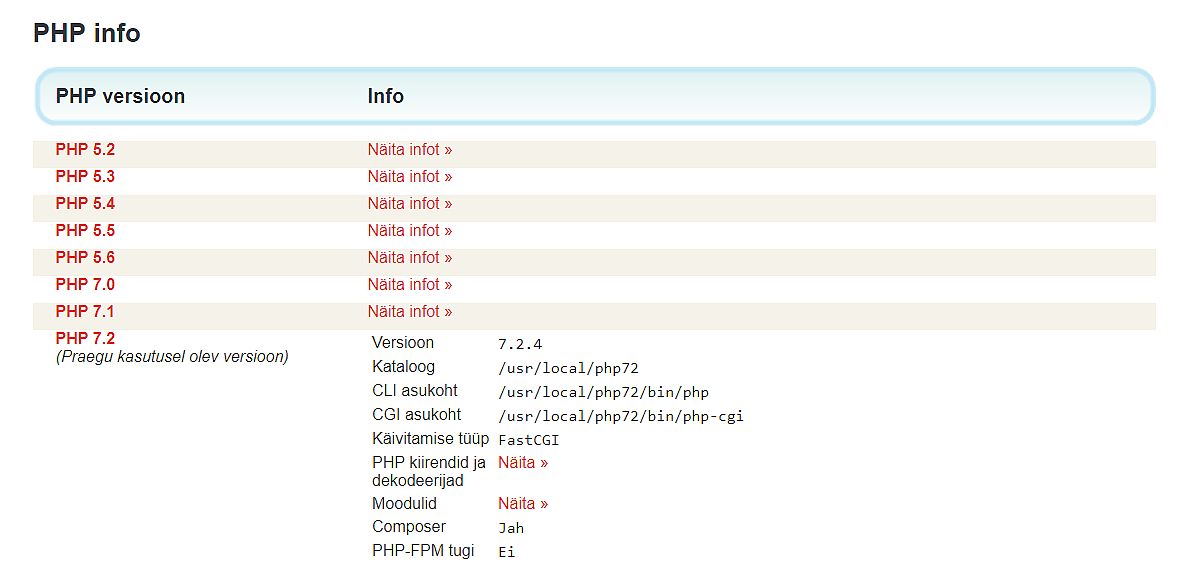Expand 'Näita infot' in PHP 5.5 row
The image size is (1188, 569).
pos(409,231)
